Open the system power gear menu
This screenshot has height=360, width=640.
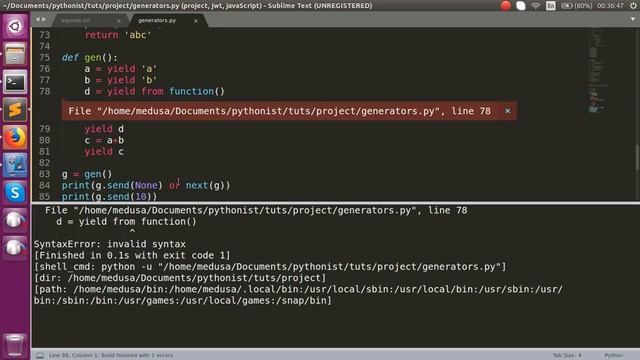pos(633,6)
